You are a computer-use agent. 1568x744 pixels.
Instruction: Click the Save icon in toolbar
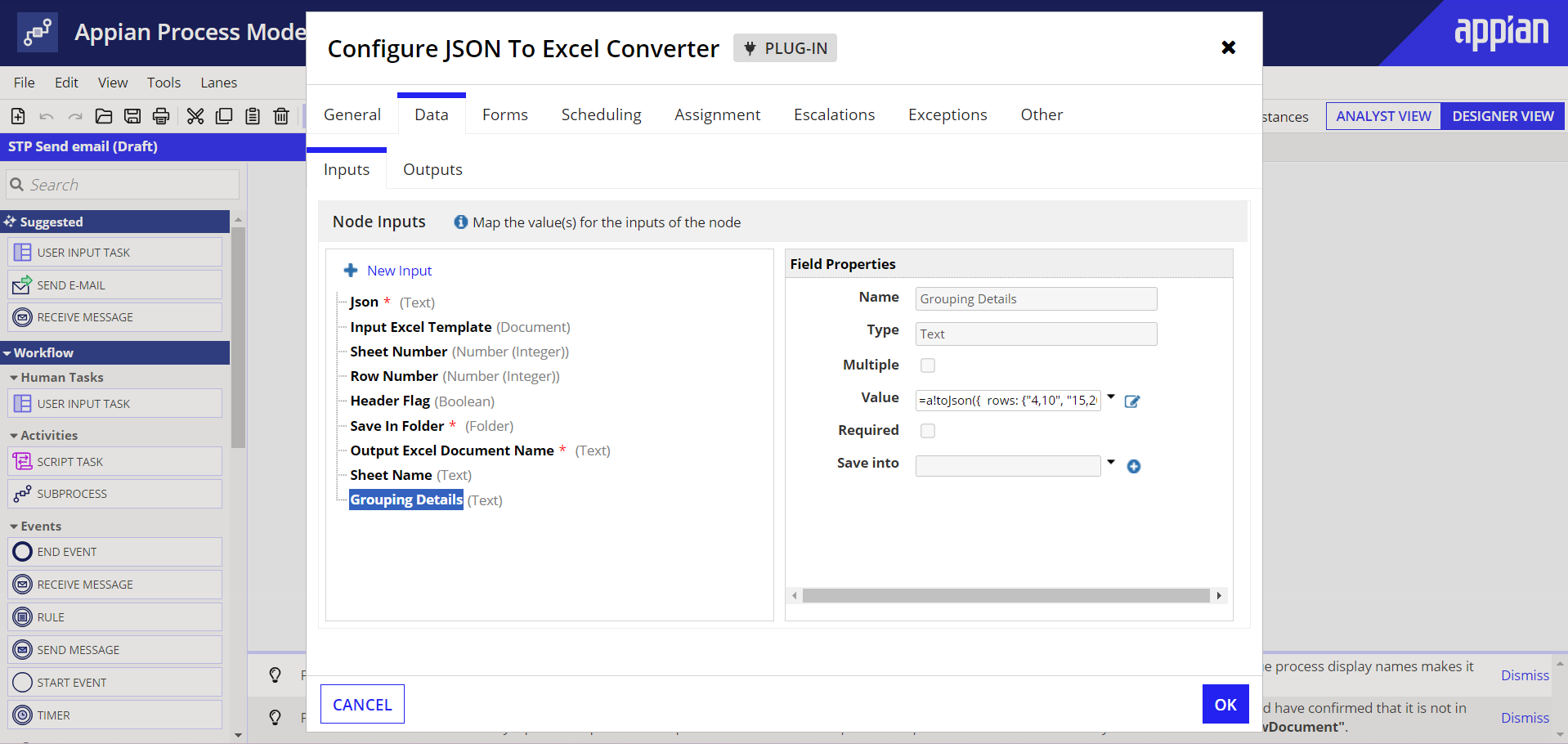[x=132, y=116]
